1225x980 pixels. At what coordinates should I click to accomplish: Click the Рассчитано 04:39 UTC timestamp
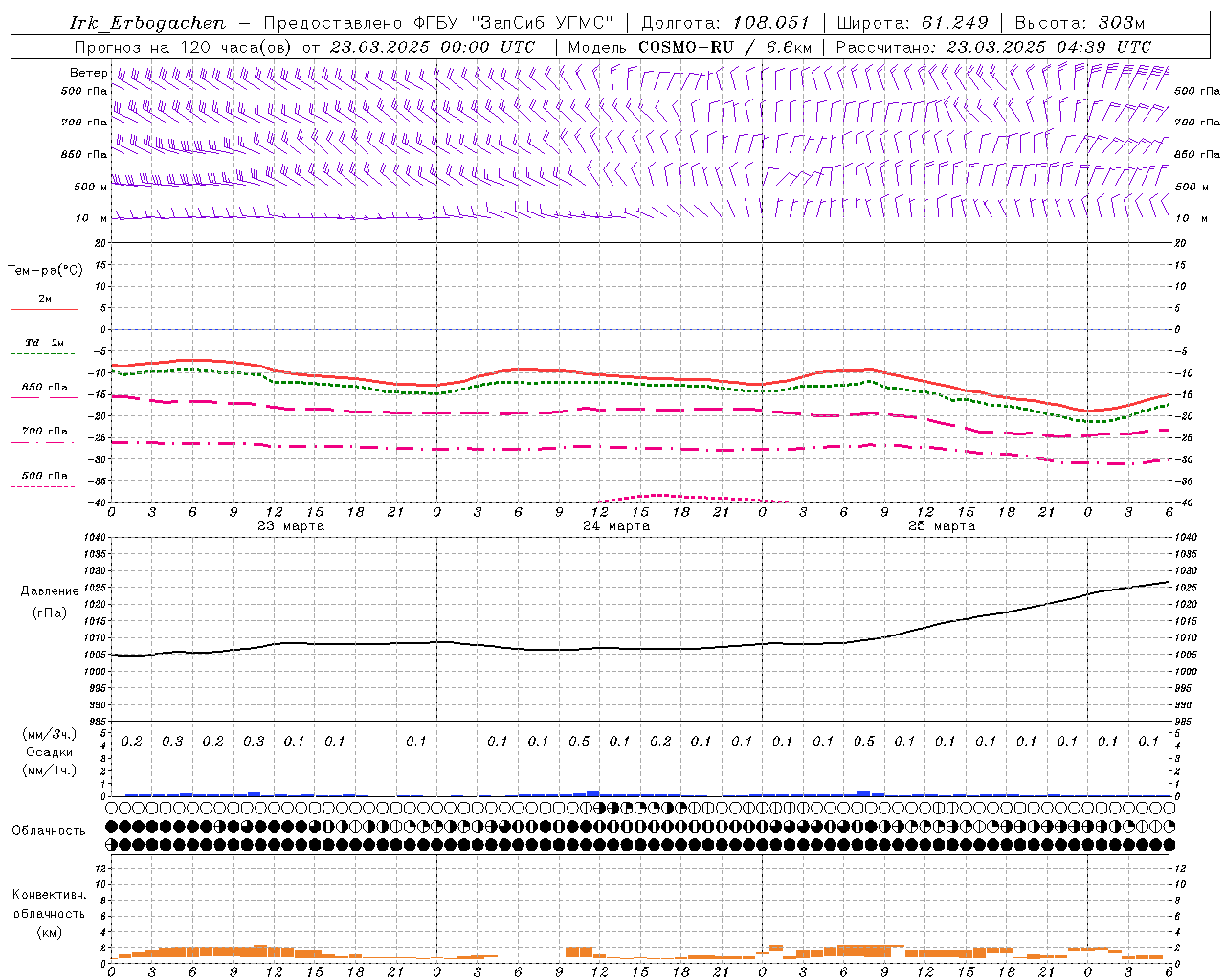pyautogui.click(x=993, y=47)
